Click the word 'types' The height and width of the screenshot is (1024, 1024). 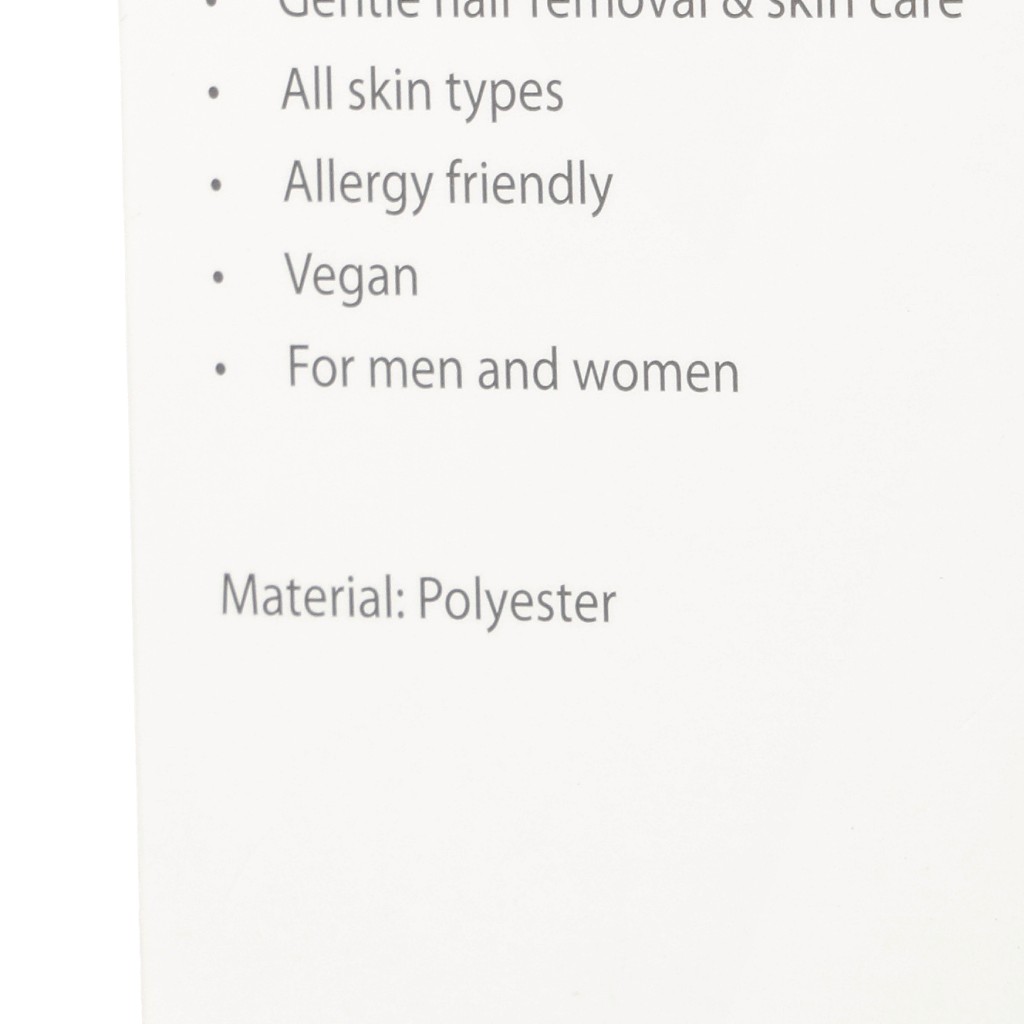click(504, 97)
